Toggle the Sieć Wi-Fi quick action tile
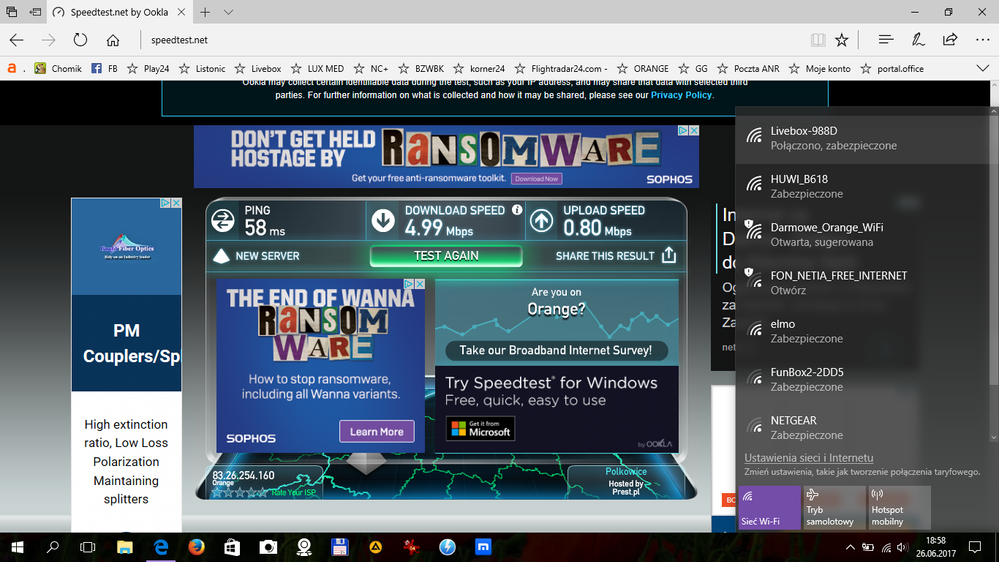Image resolution: width=999 pixels, height=562 pixels. (768, 508)
